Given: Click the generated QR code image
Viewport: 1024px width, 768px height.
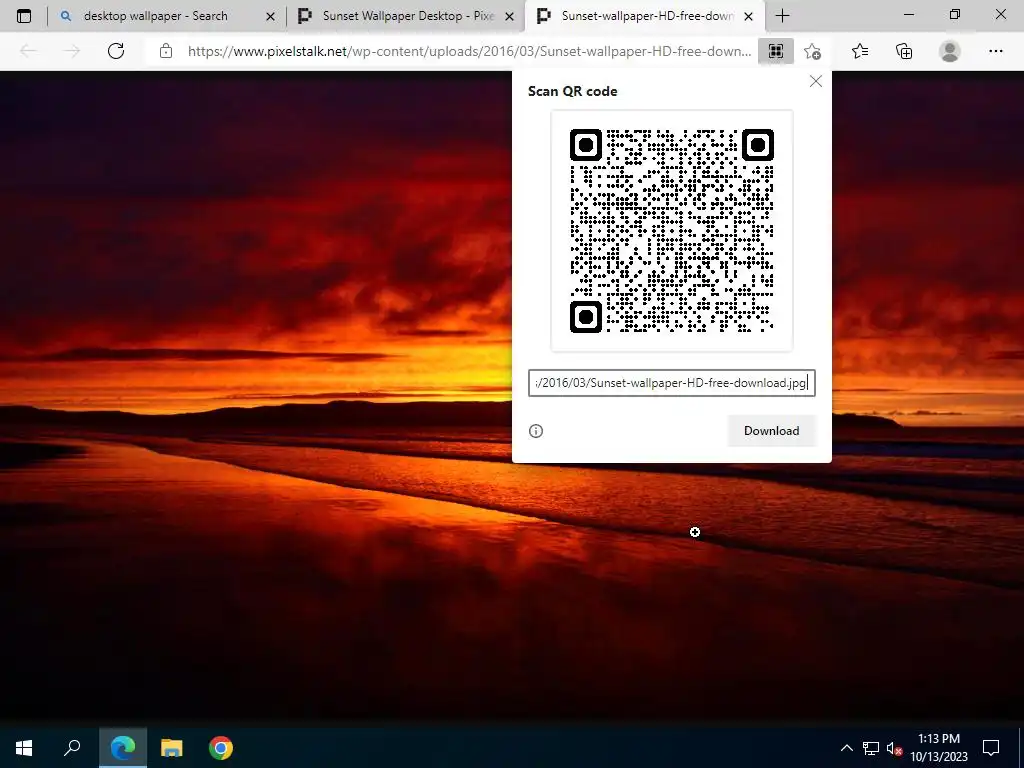Looking at the screenshot, I should tap(672, 231).
